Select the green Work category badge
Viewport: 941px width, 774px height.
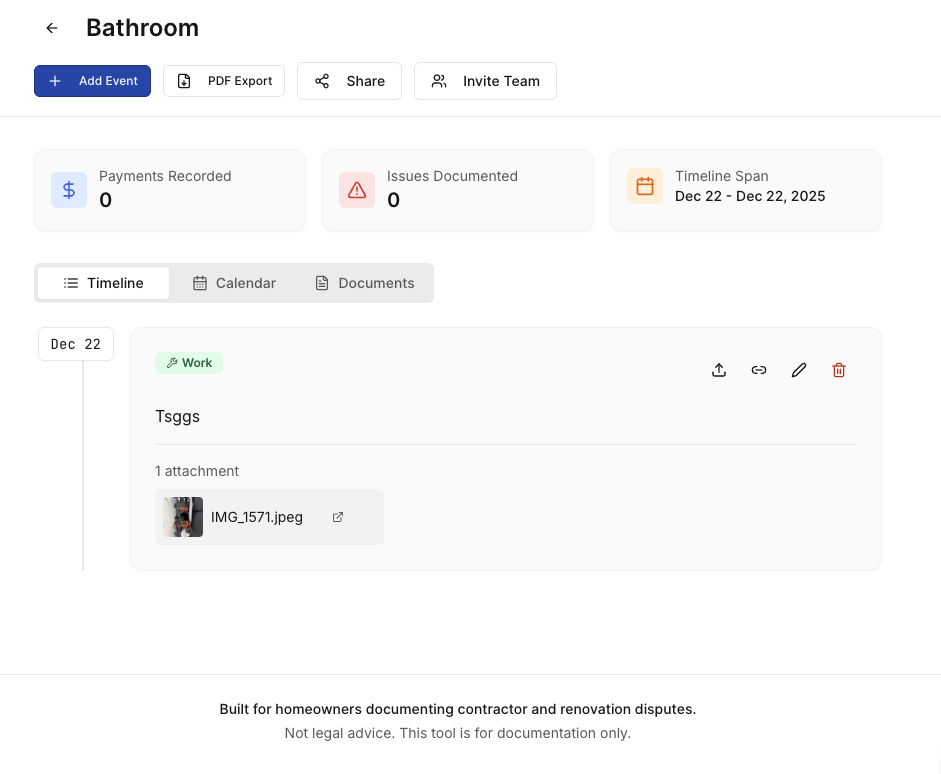[x=189, y=363]
